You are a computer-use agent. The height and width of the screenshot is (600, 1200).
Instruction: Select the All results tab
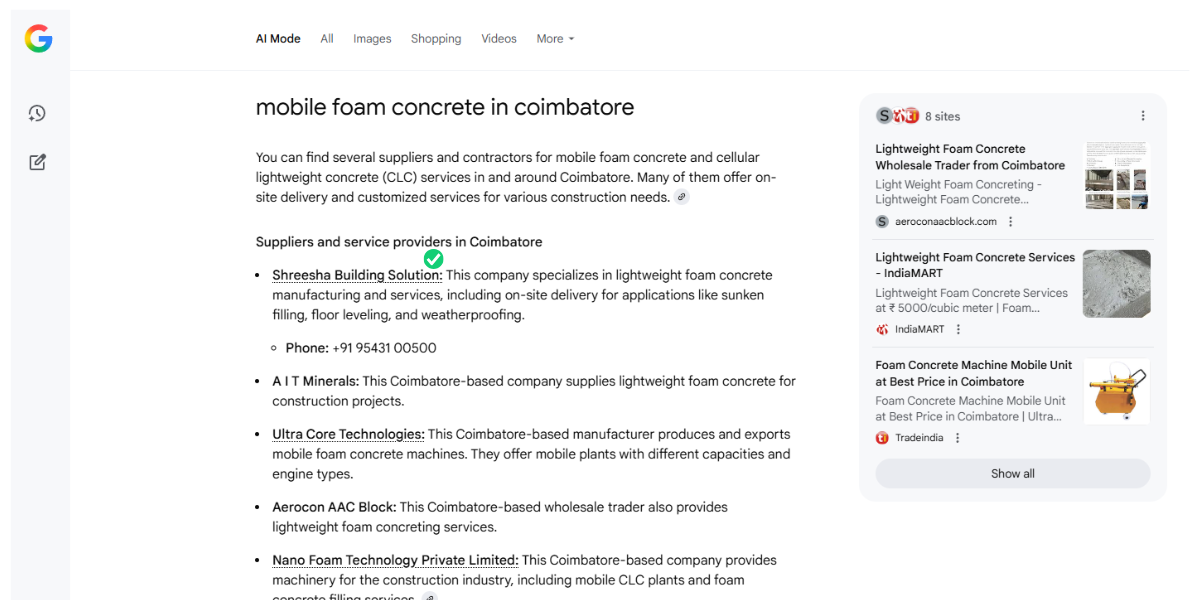tap(327, 39)
